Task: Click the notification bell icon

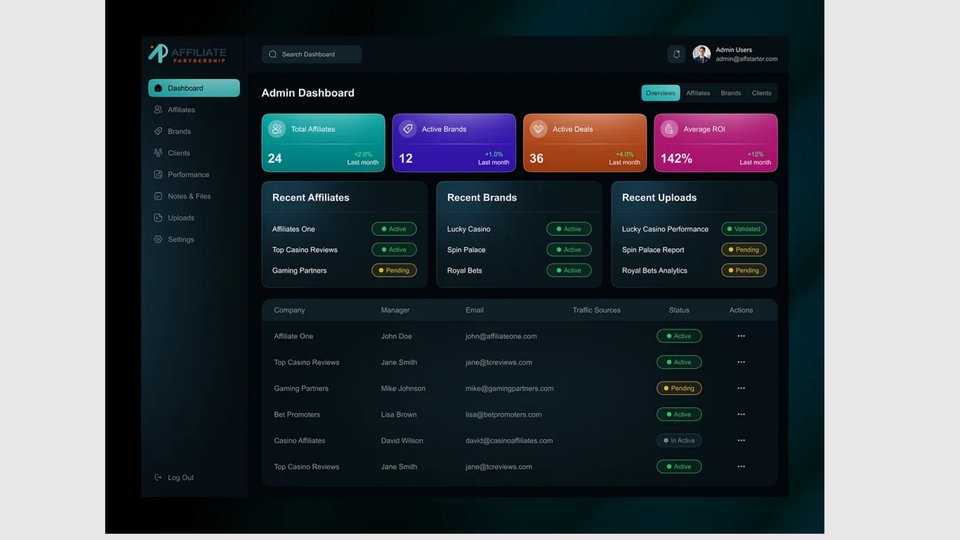Action: coord(676,54)
